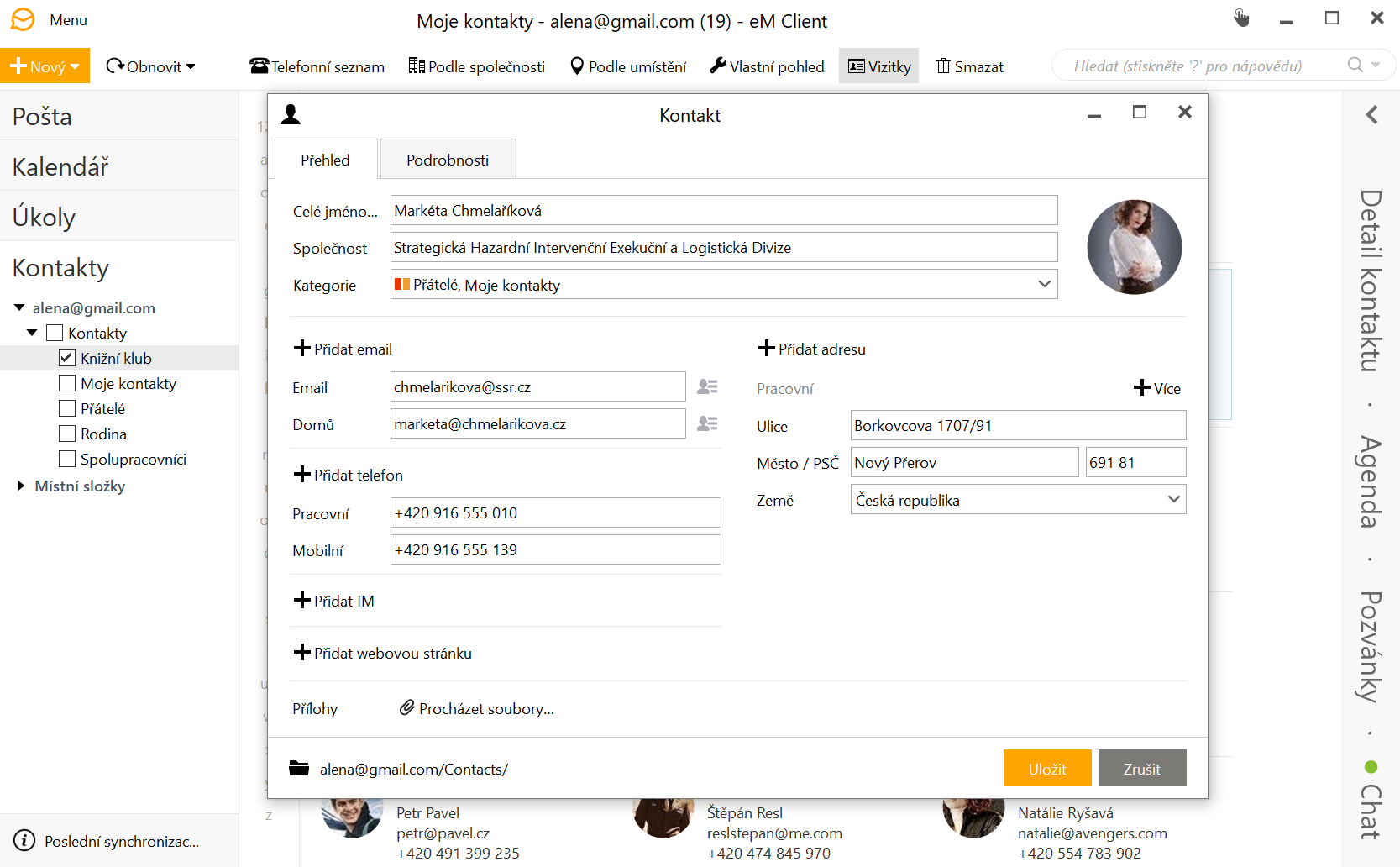Check the Spolupracovníci folder checkbox
The width and height of the screenshot is (1400, 867).
pos(66,458)
